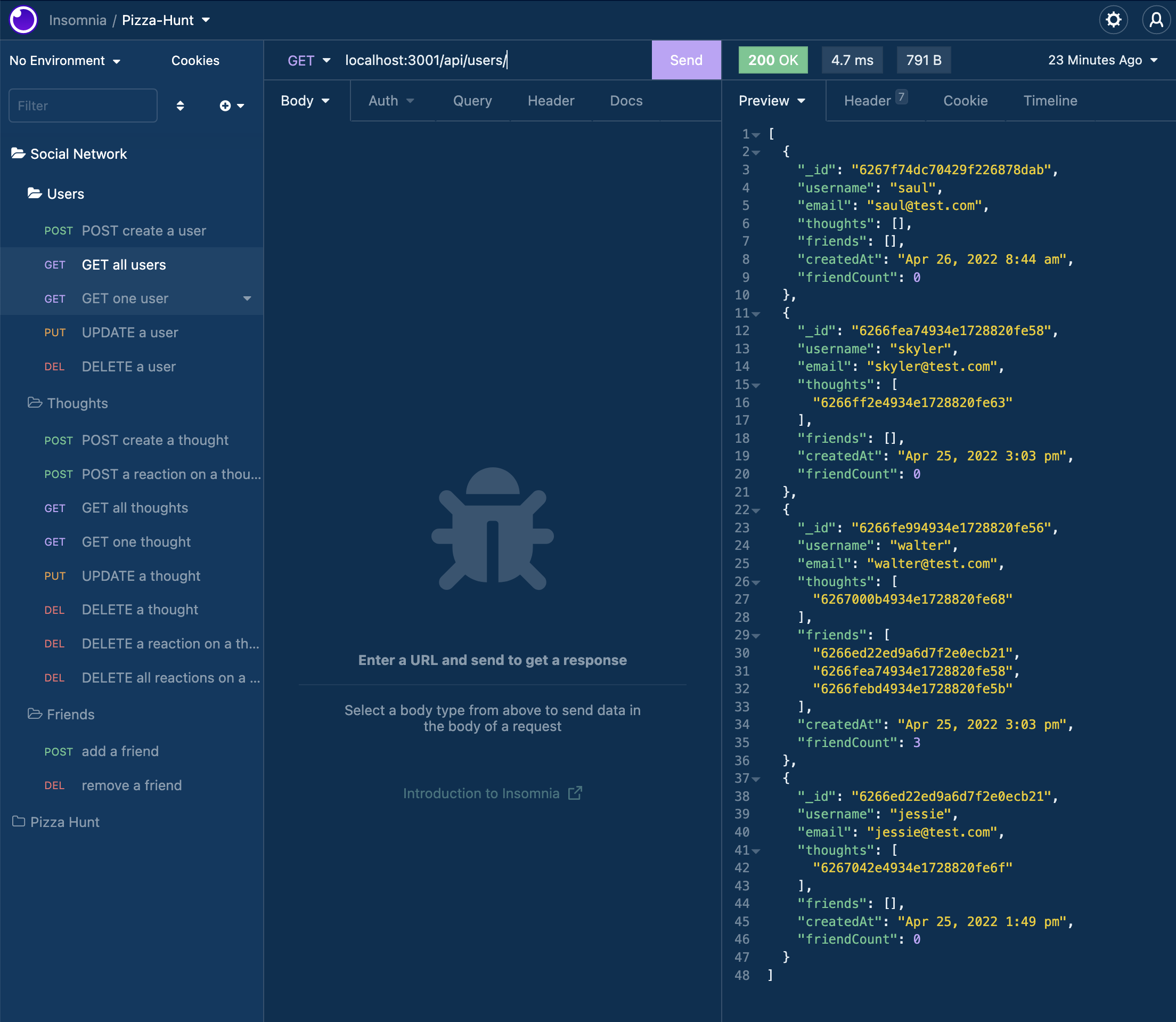The height and width of the screenshot is (1022, 1176).
Task: Collapse thoughts array fold arrow on line 41
Action: pyautogui.click(x=756, y=851)
